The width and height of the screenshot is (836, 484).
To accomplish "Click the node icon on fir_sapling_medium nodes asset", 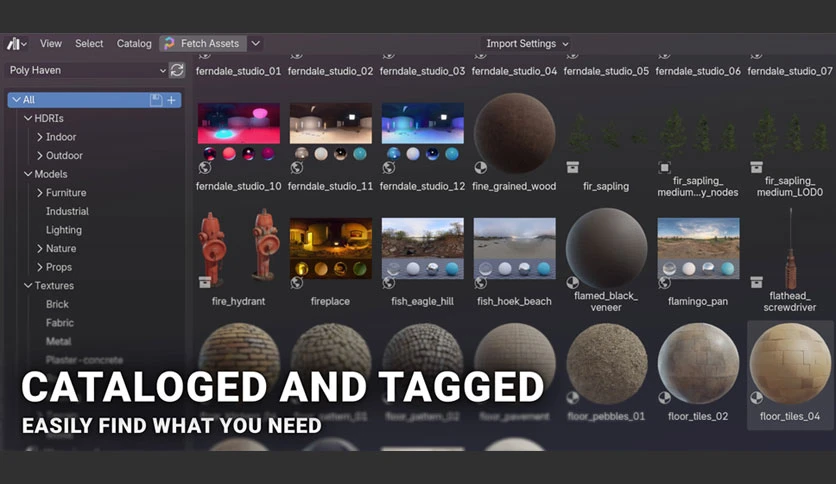I will click(664, 168).
